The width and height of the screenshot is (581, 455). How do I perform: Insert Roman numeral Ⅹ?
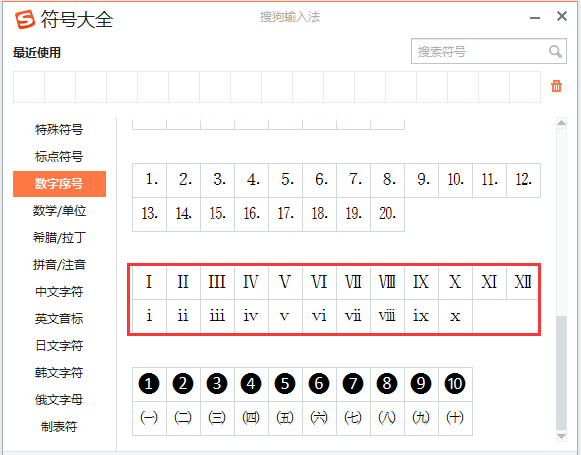click(x=455, y=282)
